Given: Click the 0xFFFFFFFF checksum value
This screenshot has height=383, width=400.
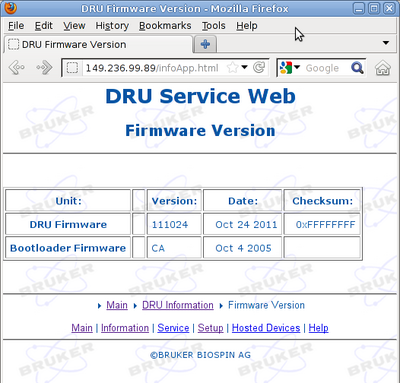Looking at the screenshot, I should 325,225.
